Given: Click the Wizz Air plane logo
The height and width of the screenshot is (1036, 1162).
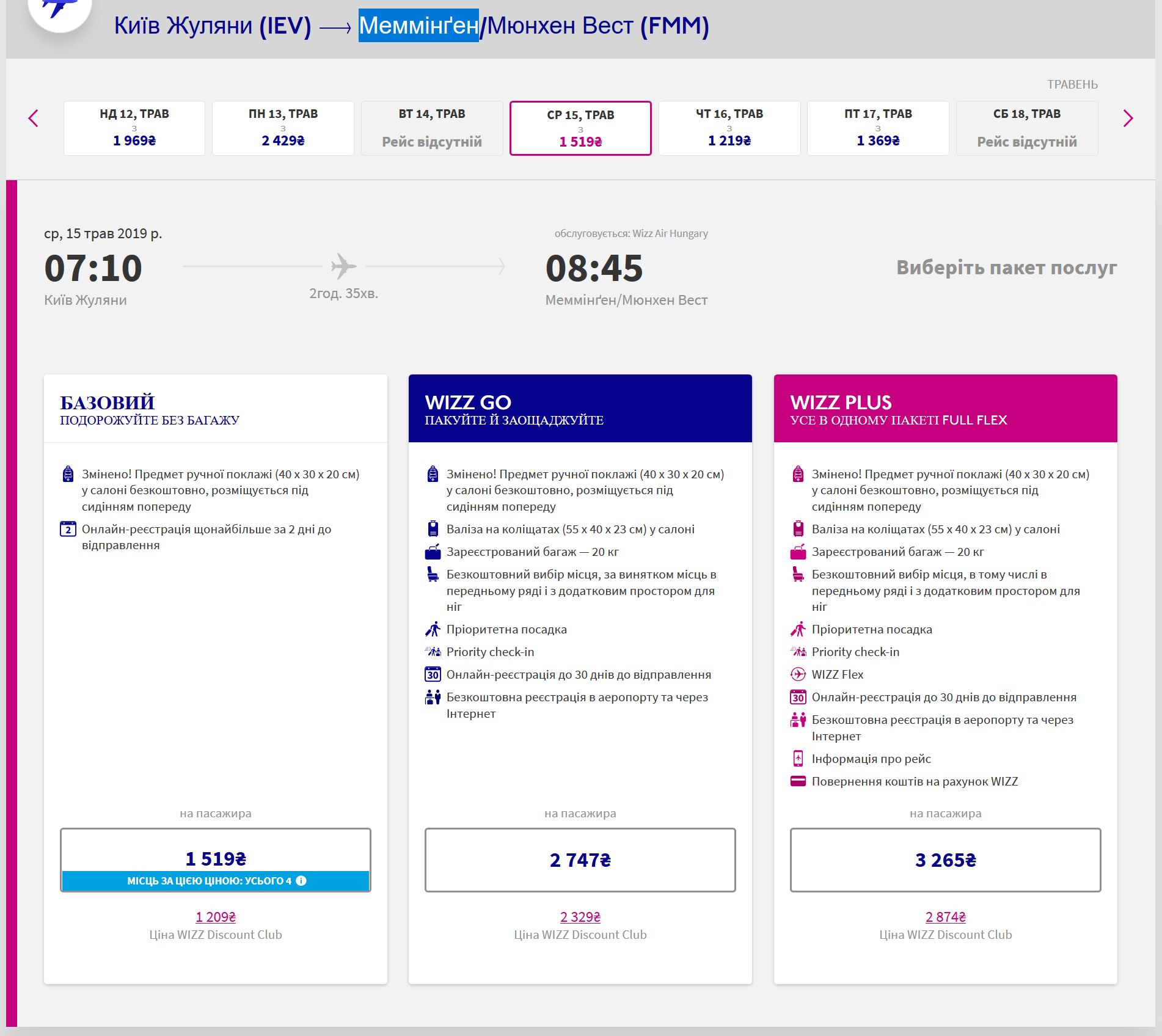Looking at the screenshot, I should (x=60, y=9).
